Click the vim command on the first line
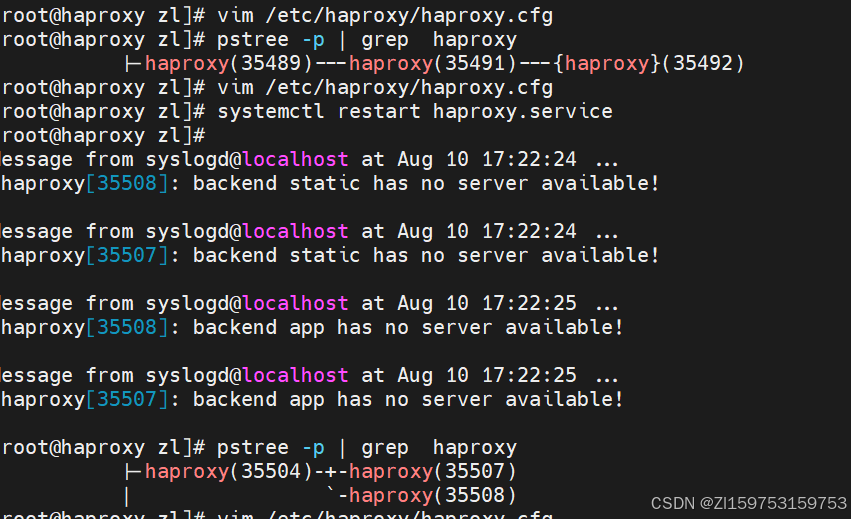The height and width of the screenshot is (519, 851). pos(385,16)
